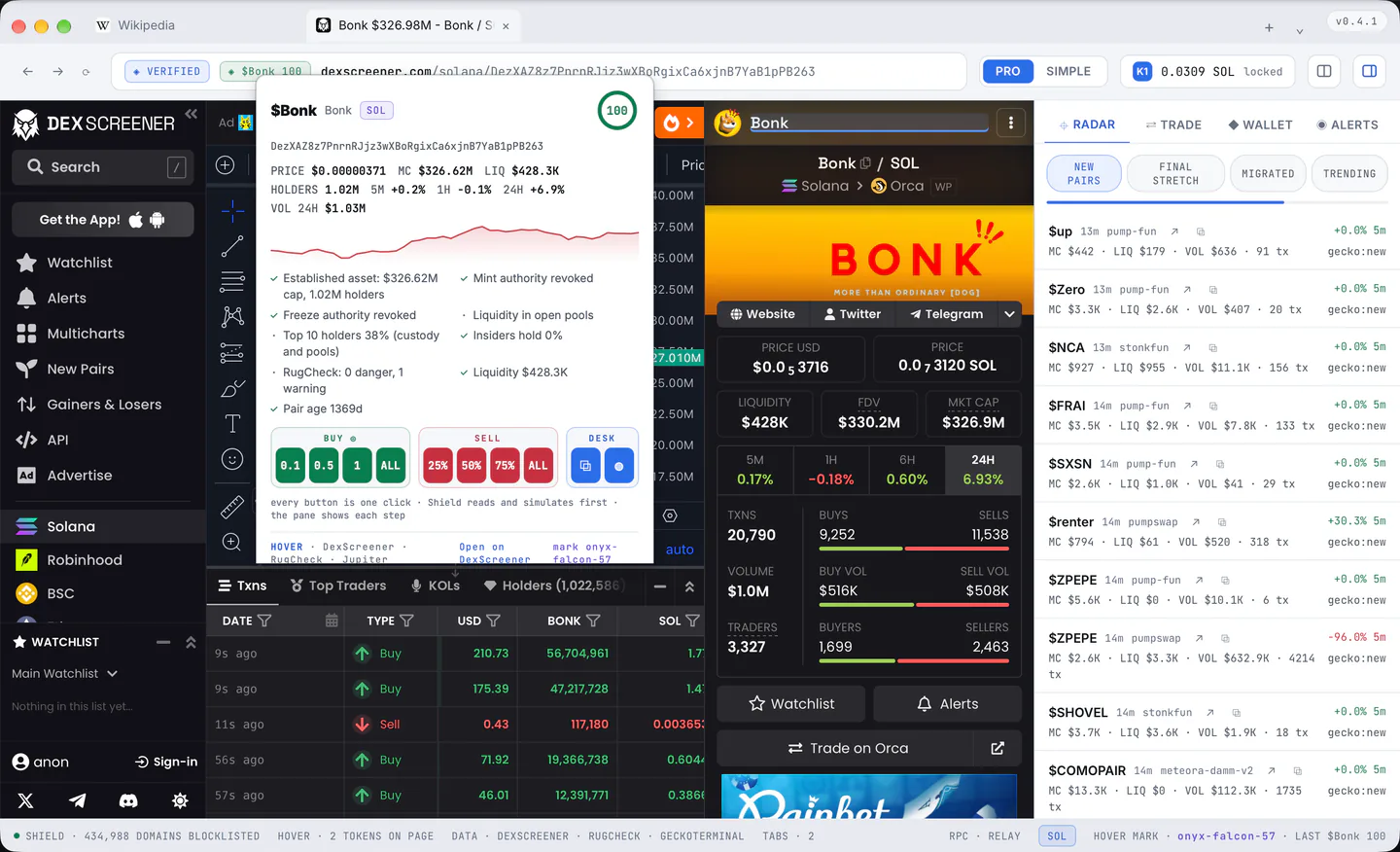Select the TRENDING filter pill
Screen dimensions: 1400x852
(x=1349, y=174)
